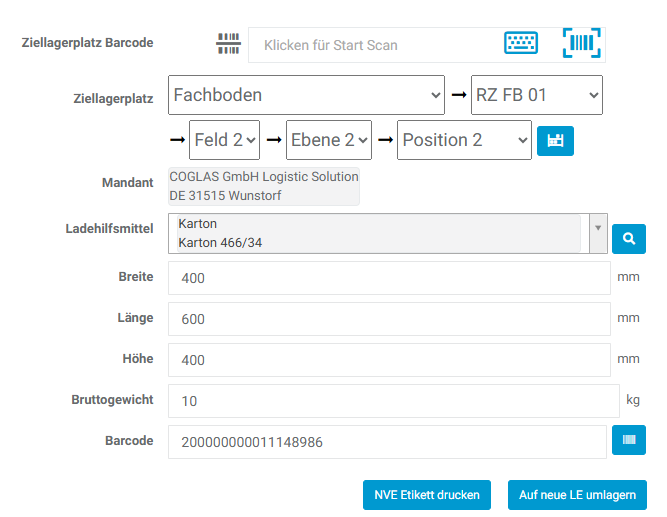Focus the Länge input field
Viewport: 667px width, 517px height.
pyautogui.click(x=389, y=319)
